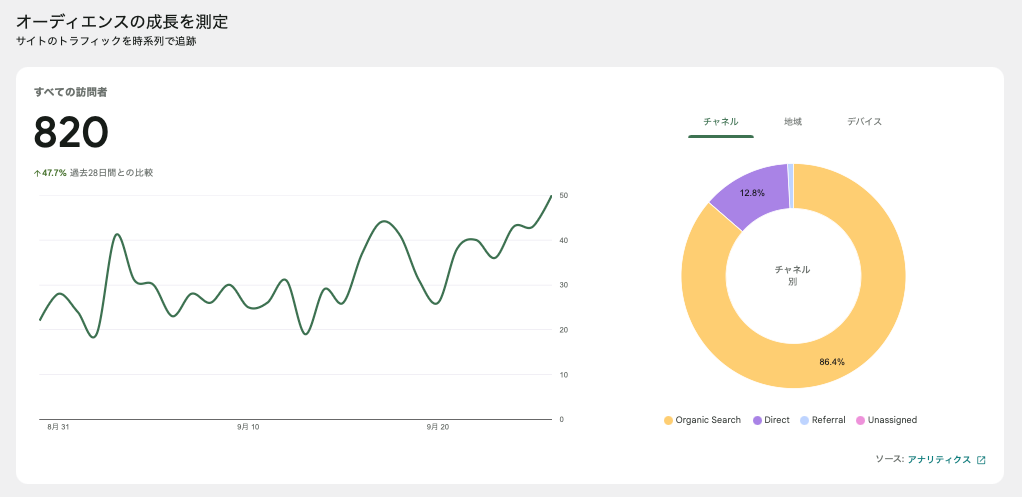Open the デバイス tab
Image resolution: width=1022 pixels, height=497 pixels.
pyautogui.click(x=864, y=122)
